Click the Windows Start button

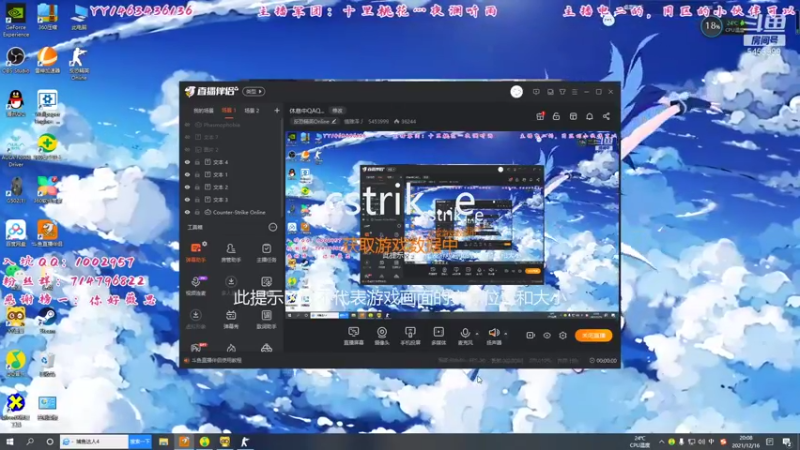point(10,442)
